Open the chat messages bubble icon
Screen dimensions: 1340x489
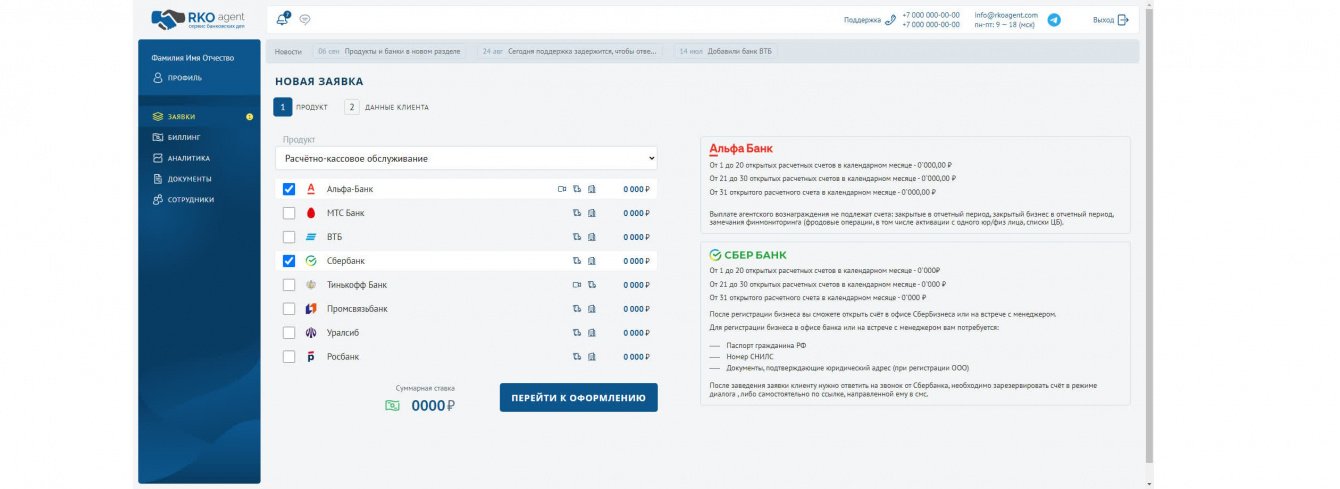pyautogui.click(x=305, y=19)
